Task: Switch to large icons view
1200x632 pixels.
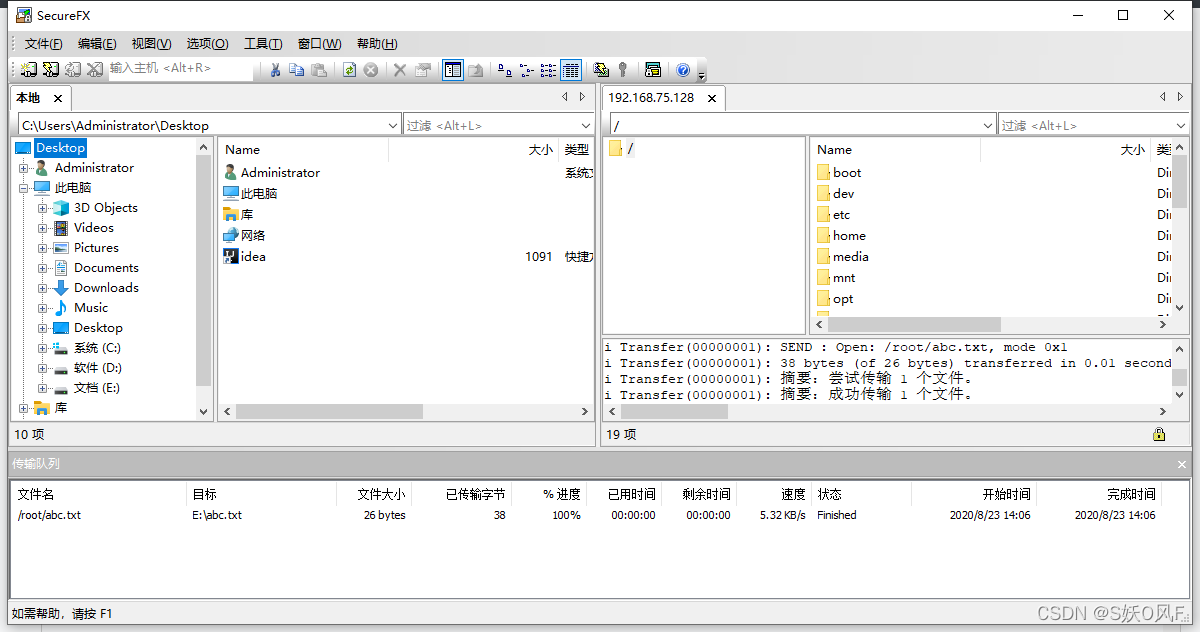Action: click(x=505, y=70)
